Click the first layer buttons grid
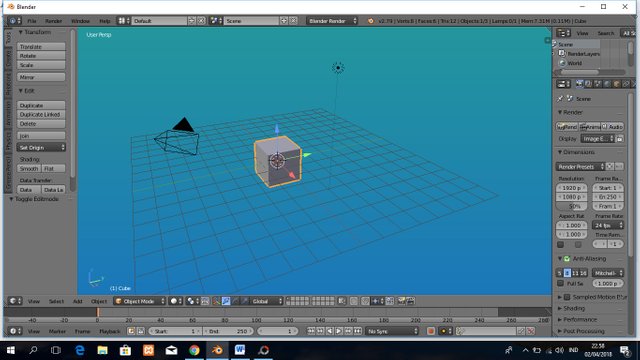640x360 pixels. pyautogui.click(x=298, y=301)
